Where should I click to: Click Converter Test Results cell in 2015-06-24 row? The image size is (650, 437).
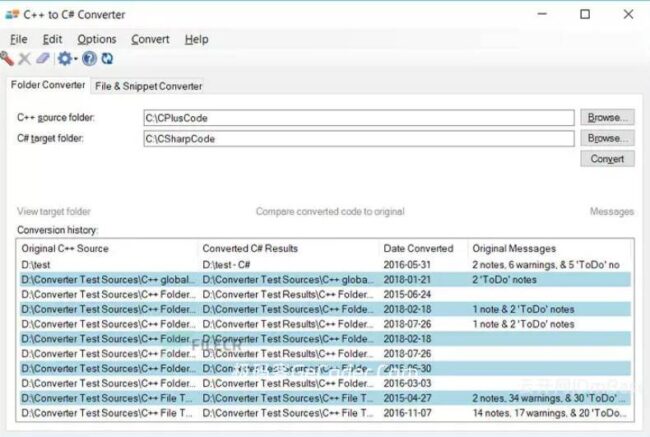click(x=288, y=294)
